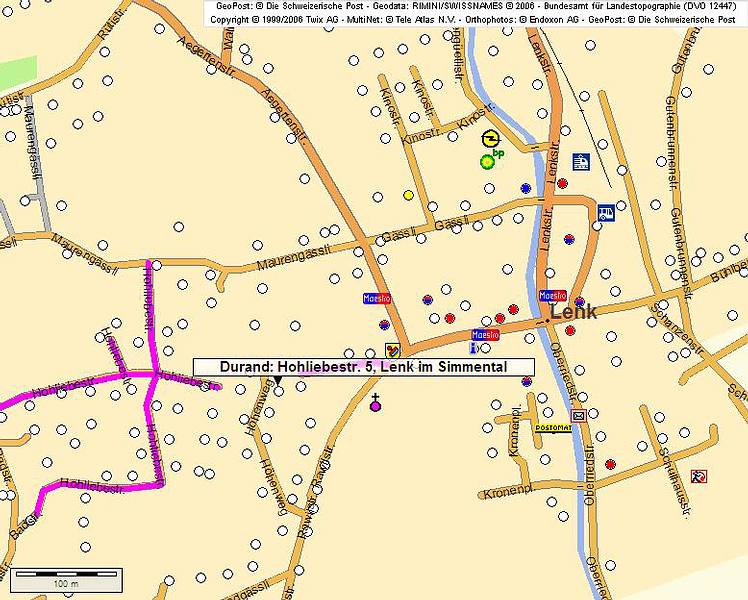The image size is (748, 600).
Task: Click the yellow dot marker near Kinostr.
Action: (x=408, y=194)
